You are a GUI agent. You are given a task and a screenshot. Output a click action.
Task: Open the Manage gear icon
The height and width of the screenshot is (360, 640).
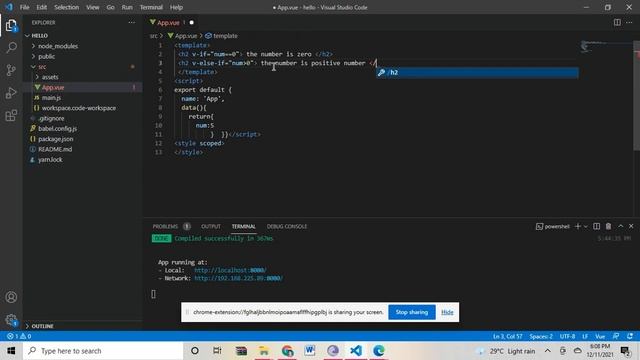click(x=11, y=320)
